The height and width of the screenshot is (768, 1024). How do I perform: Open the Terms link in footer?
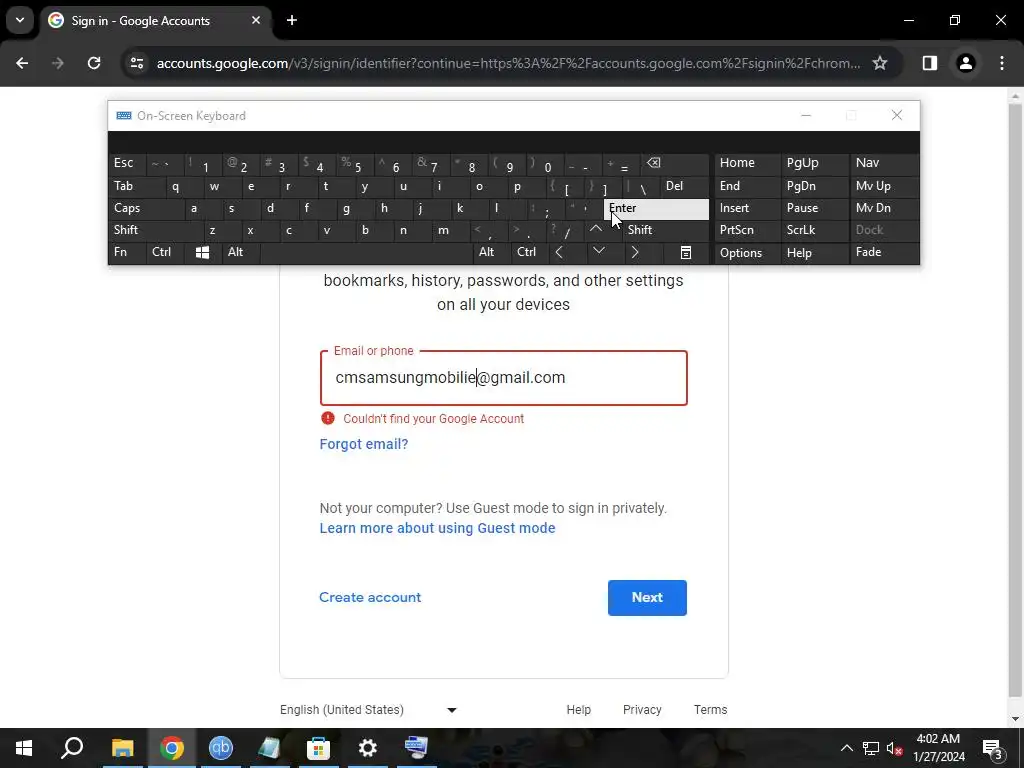tap(711, 710)
